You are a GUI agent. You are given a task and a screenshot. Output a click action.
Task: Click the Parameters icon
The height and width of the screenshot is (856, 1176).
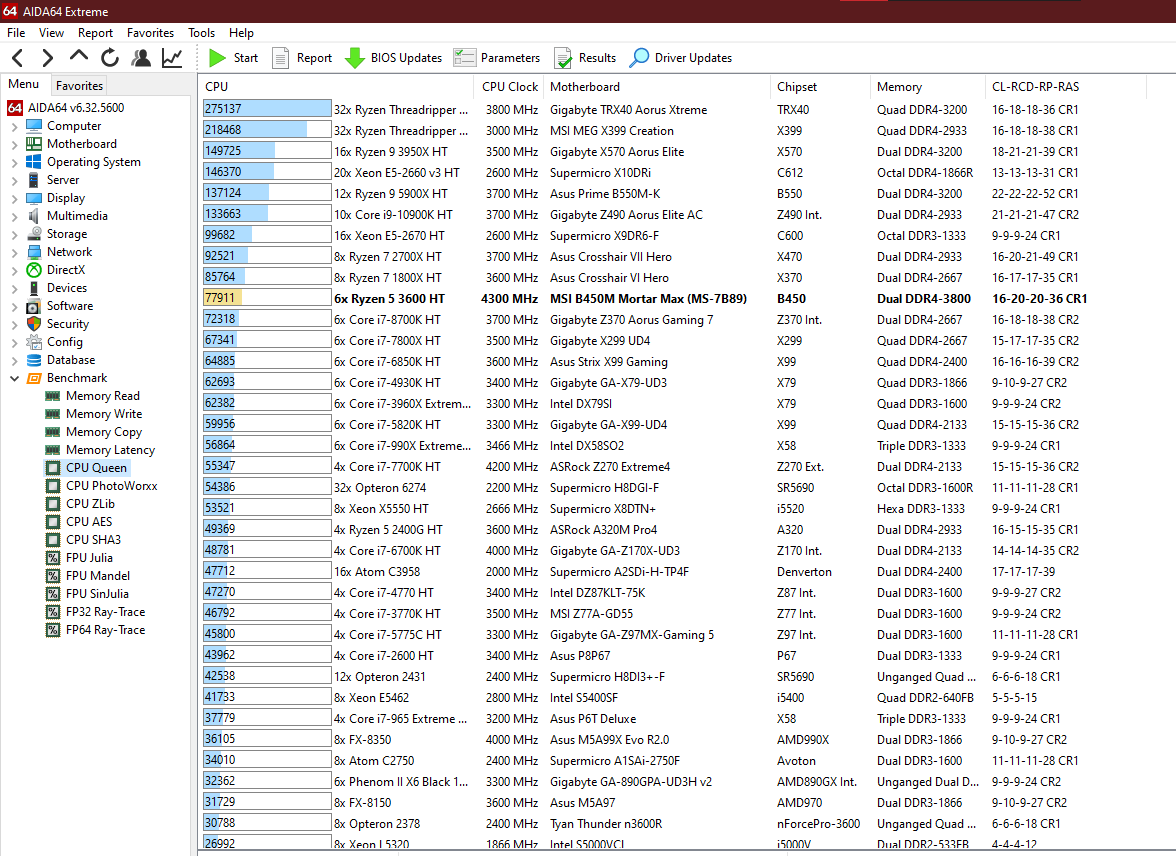(x=464, y=58)
